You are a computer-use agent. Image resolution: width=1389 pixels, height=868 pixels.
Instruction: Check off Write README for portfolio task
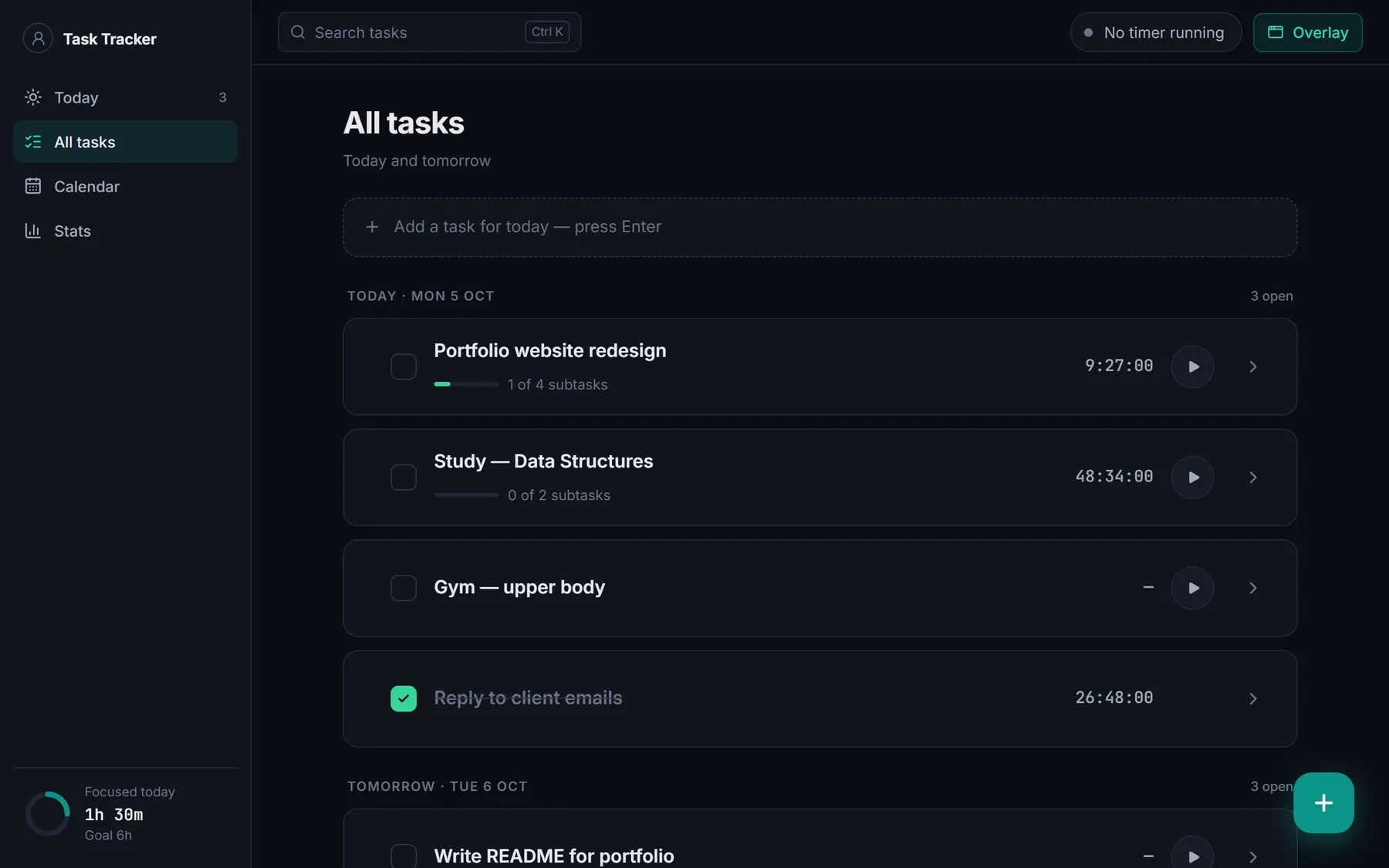click(404, 856)
